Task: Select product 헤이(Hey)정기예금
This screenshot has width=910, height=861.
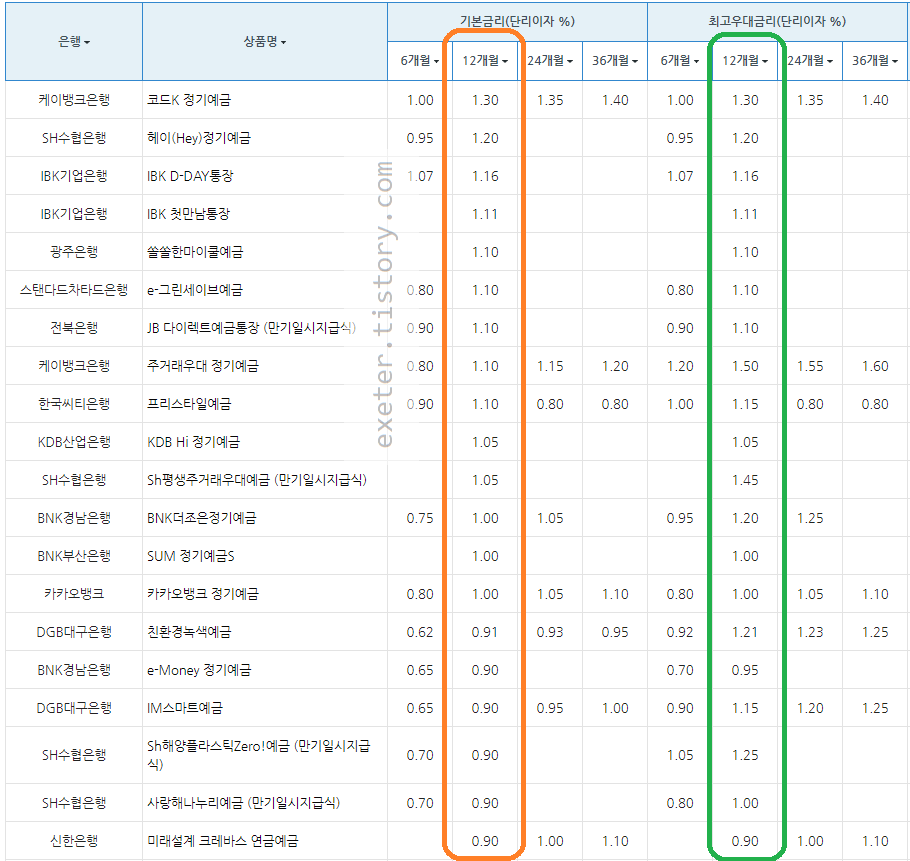Action: coord(198,138)
